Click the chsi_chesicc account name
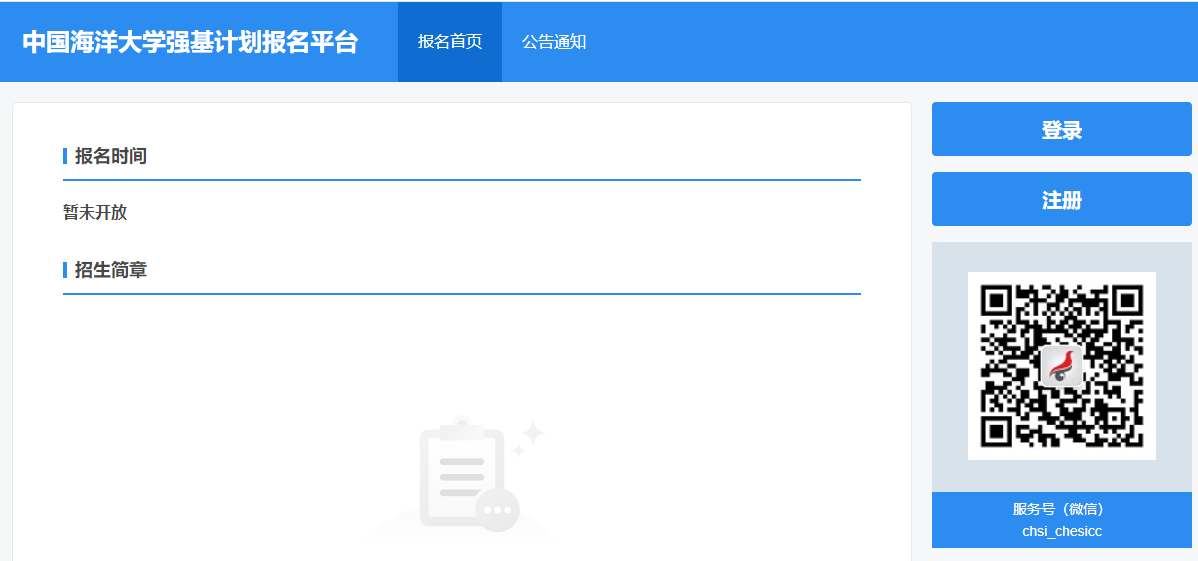The height and width of the screenshot is (561, 1198). (1061, 531)
